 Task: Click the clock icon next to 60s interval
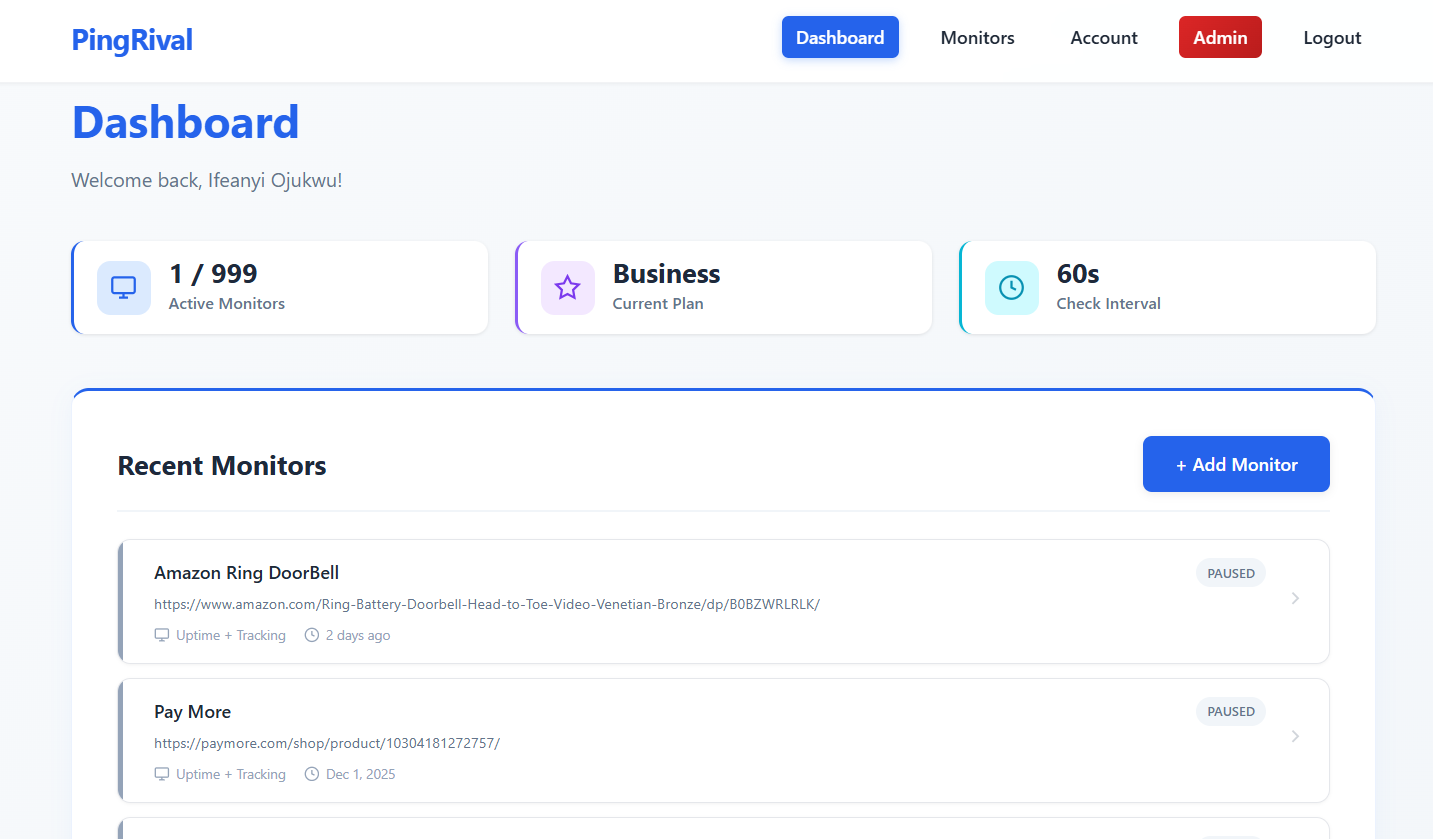click(x=1011, y=287)
